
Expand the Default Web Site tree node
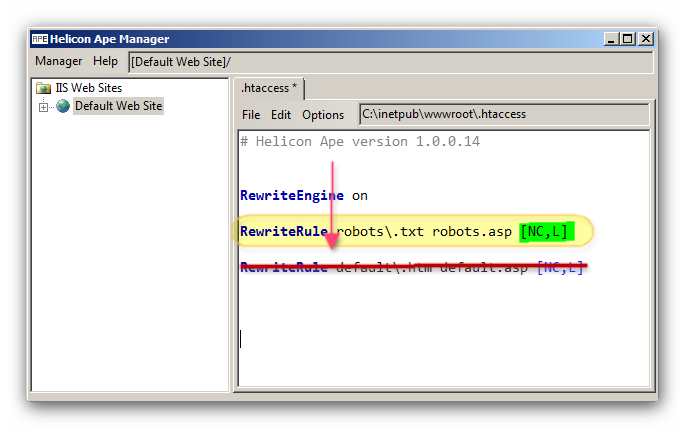pos(44,107)
